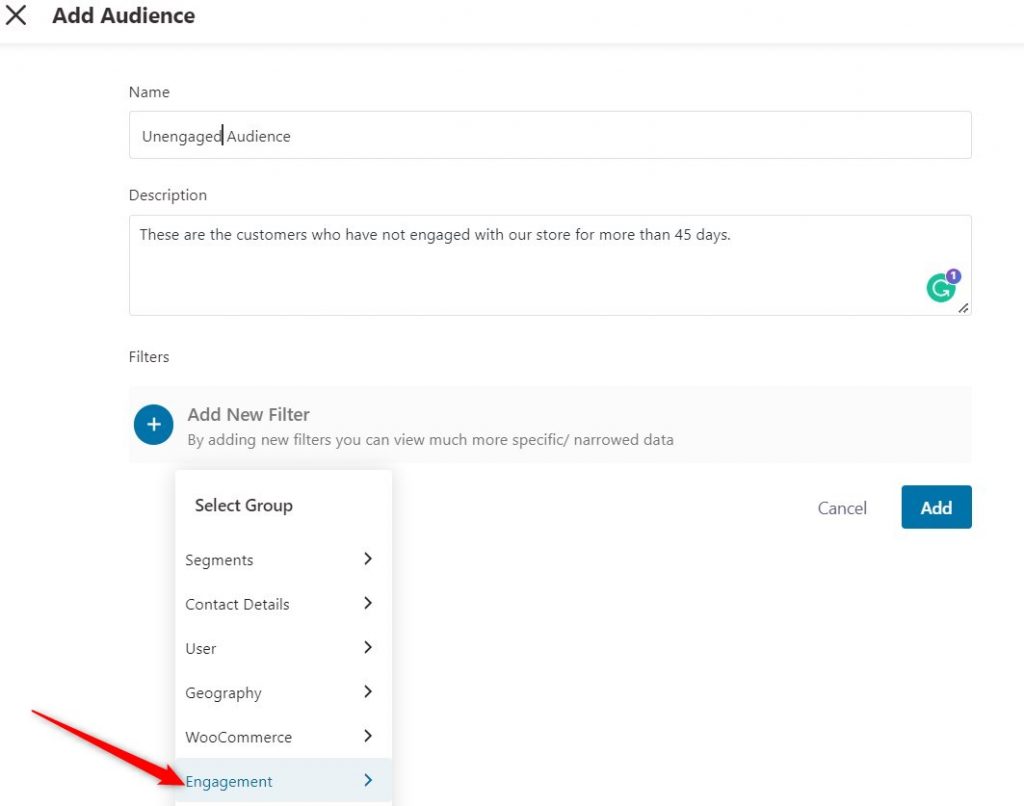The height and width of the screenshot is (806, 1024).
Task: Click the Description label
Action: click(x=168, y=195)
